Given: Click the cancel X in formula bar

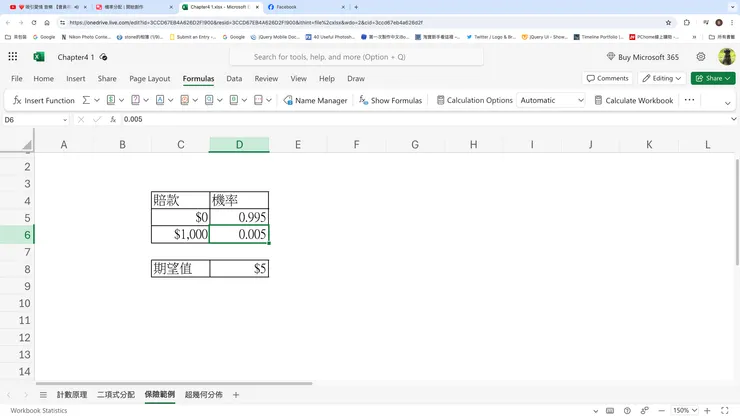Looking at the screenshot, I should click(81, 119).
